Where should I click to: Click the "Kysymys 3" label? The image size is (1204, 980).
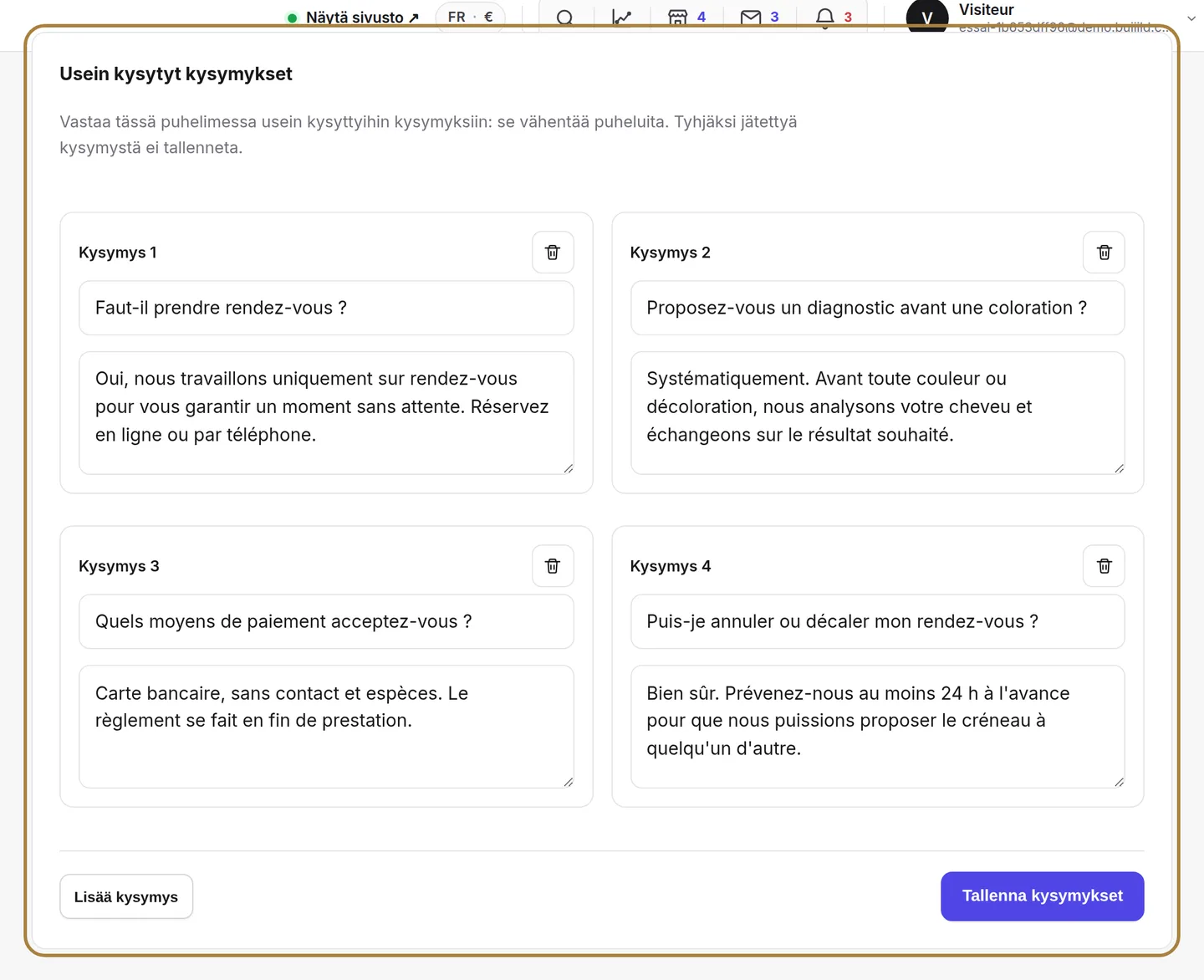119,566
